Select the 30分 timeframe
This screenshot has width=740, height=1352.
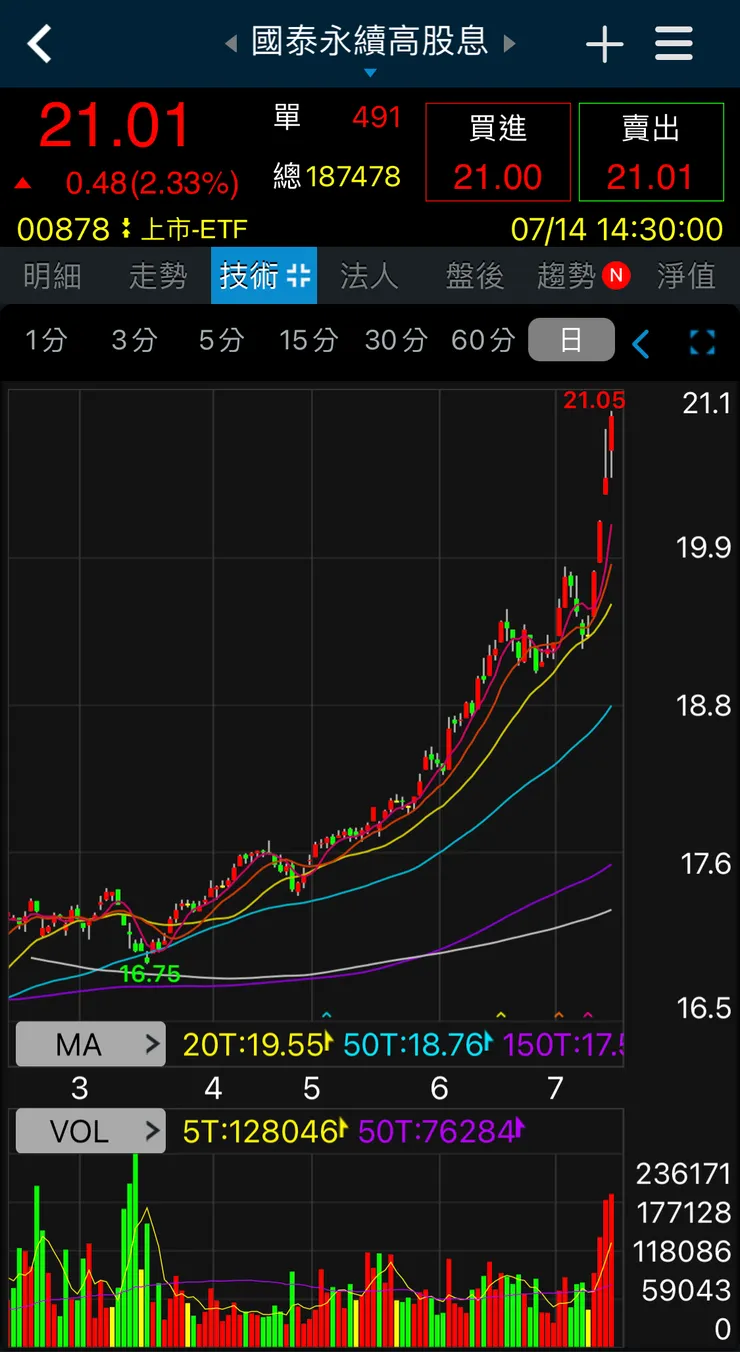point(395,340)
